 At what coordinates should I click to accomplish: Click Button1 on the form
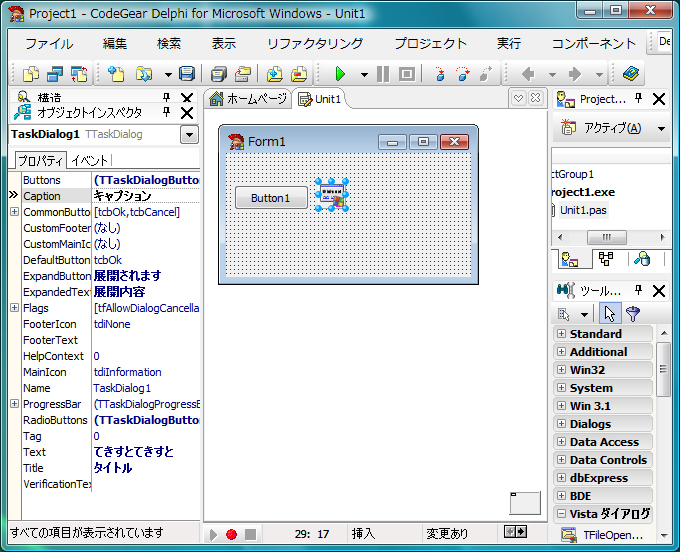click(x=271, y=198)
